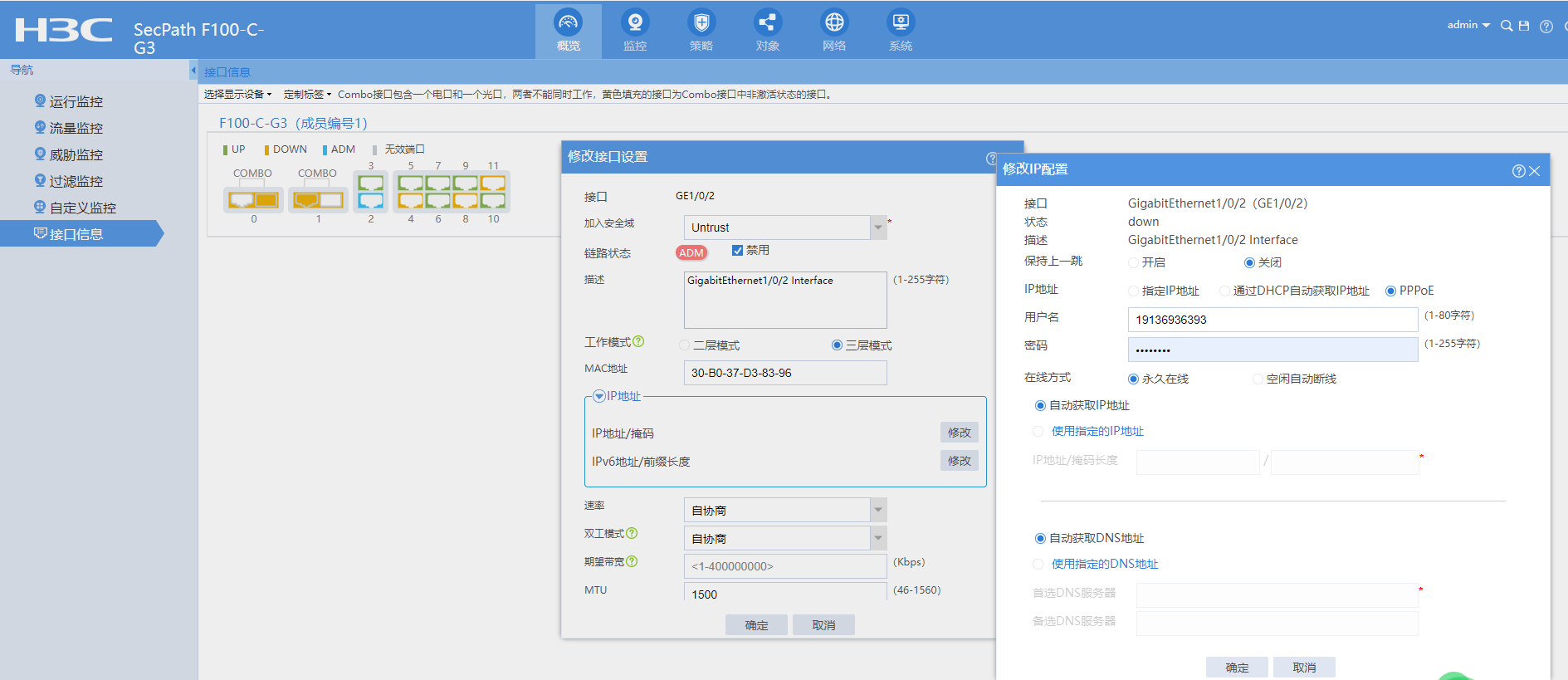Expand the 加入安全域 Untrust dropdown
1568x680 pixels.
coord(878,227)
